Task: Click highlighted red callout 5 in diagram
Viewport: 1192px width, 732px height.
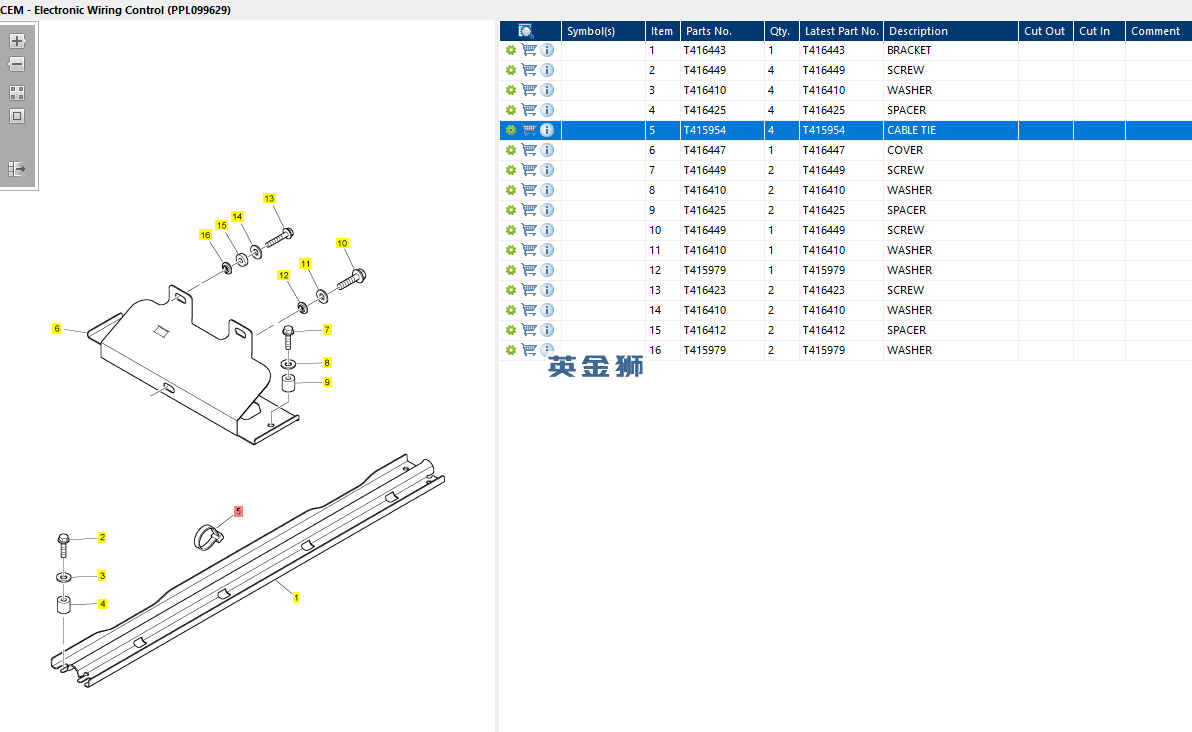Action: pos(238,511)
